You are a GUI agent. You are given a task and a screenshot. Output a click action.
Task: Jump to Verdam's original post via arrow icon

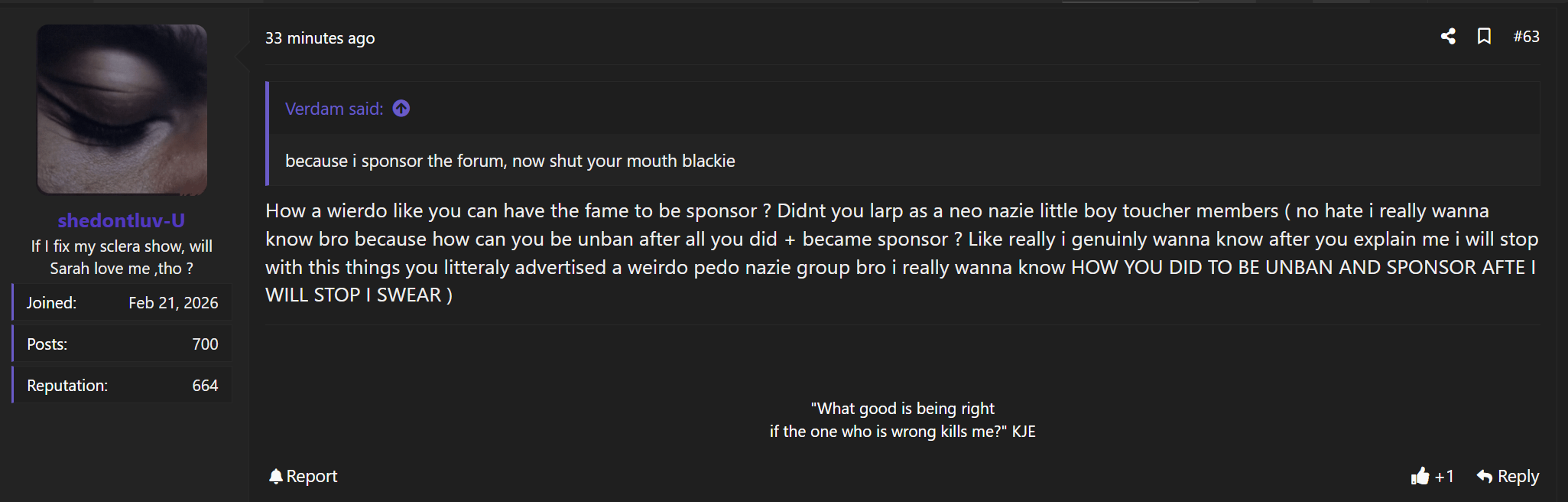click(401, 109)
